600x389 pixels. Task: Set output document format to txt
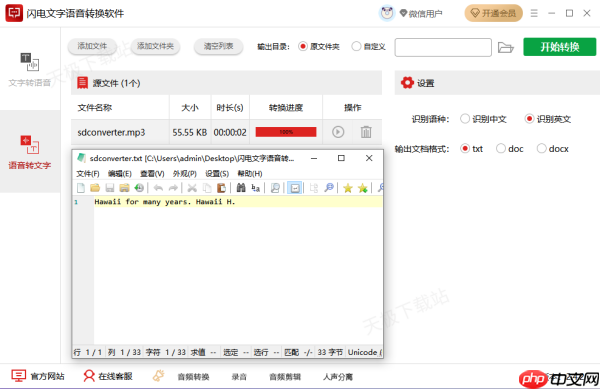point(471,148)
